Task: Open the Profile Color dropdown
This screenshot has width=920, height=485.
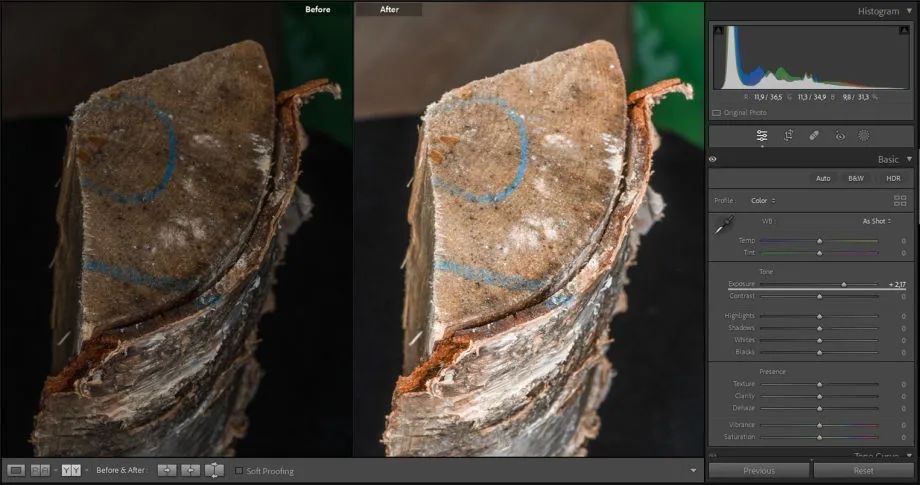Action: tap(763, 201)
